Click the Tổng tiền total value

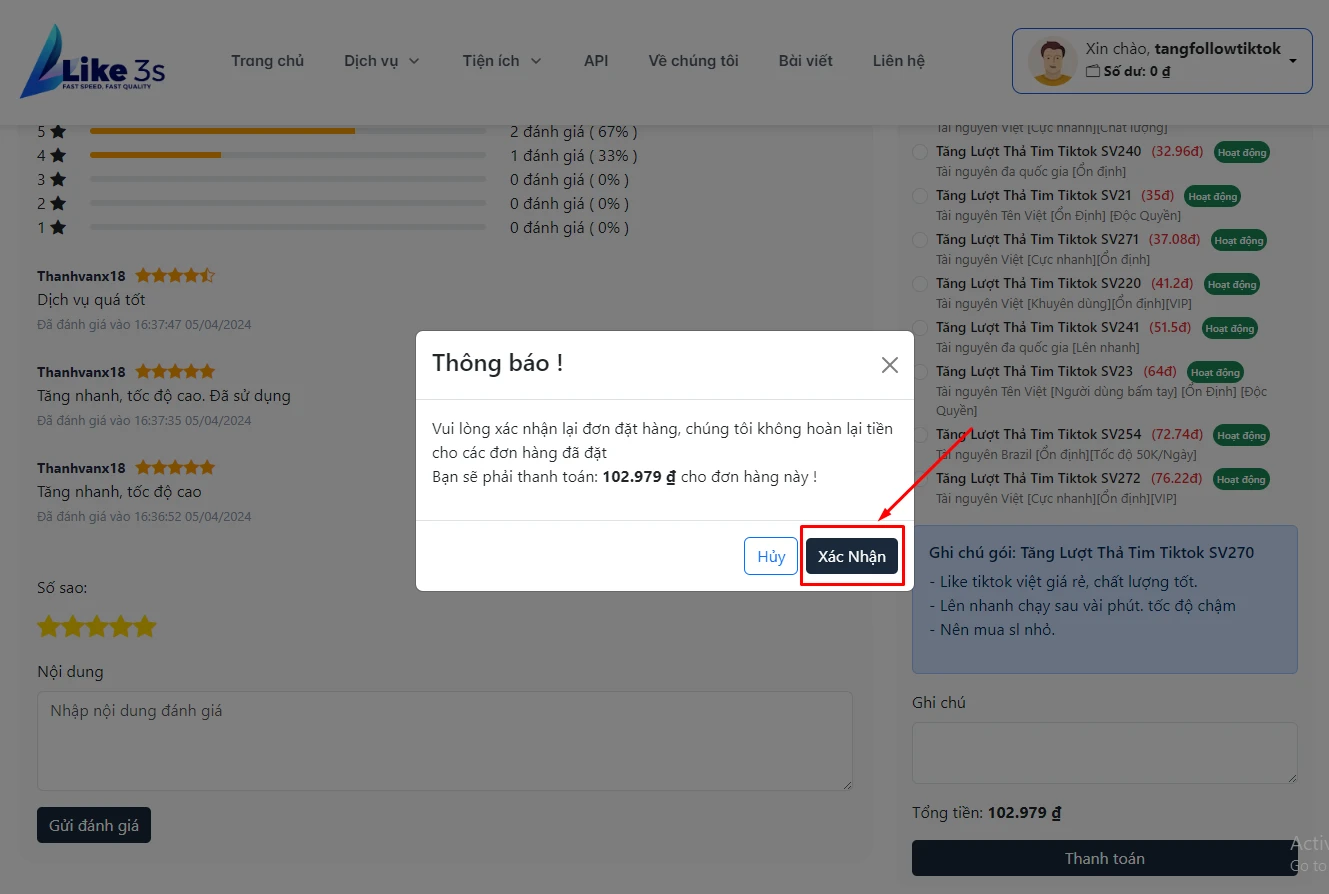1024,812
